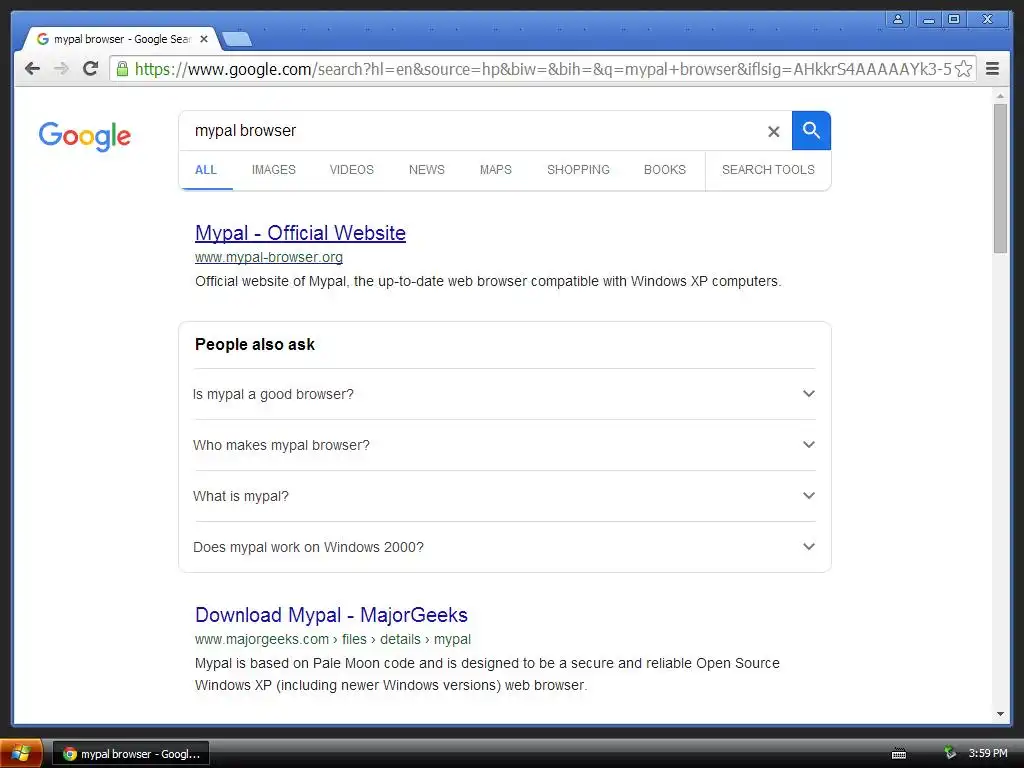Close the mypal browser tab
The width and height of the screenshot is (1024, 768).
tap(204, 39)
